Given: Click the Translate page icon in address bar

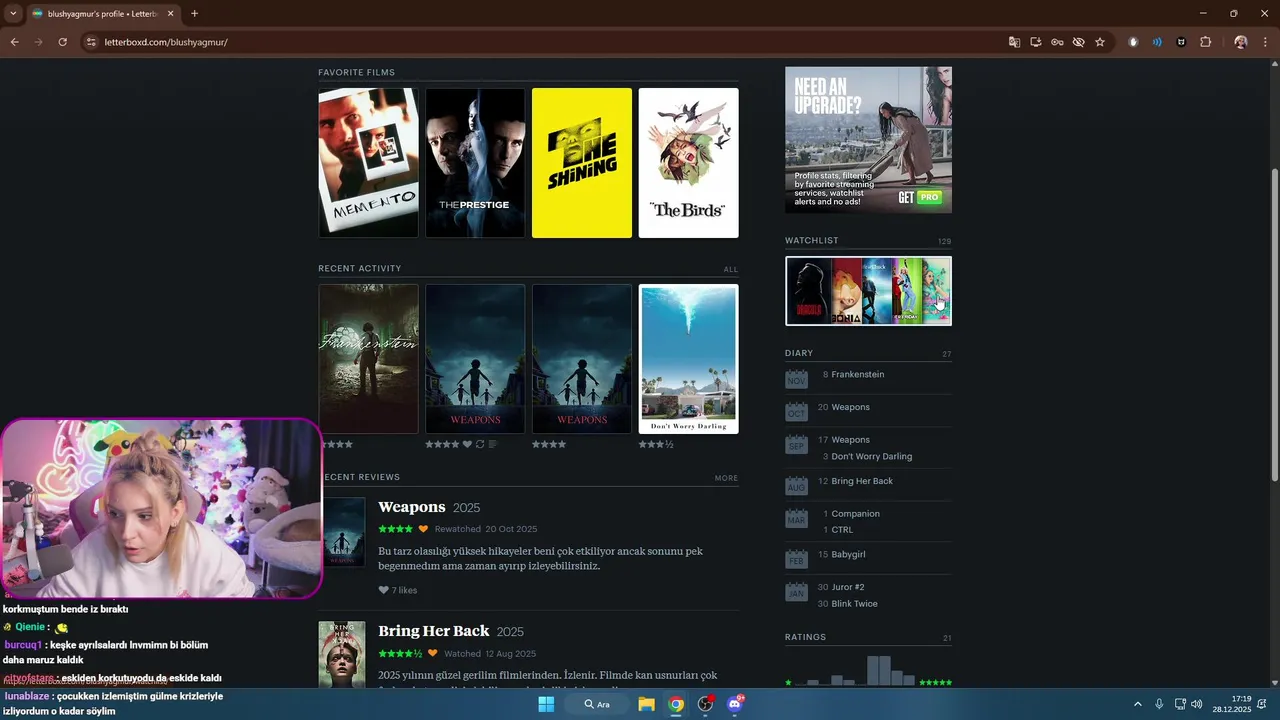Looking at the screenshot, I should click(1015, 42).
